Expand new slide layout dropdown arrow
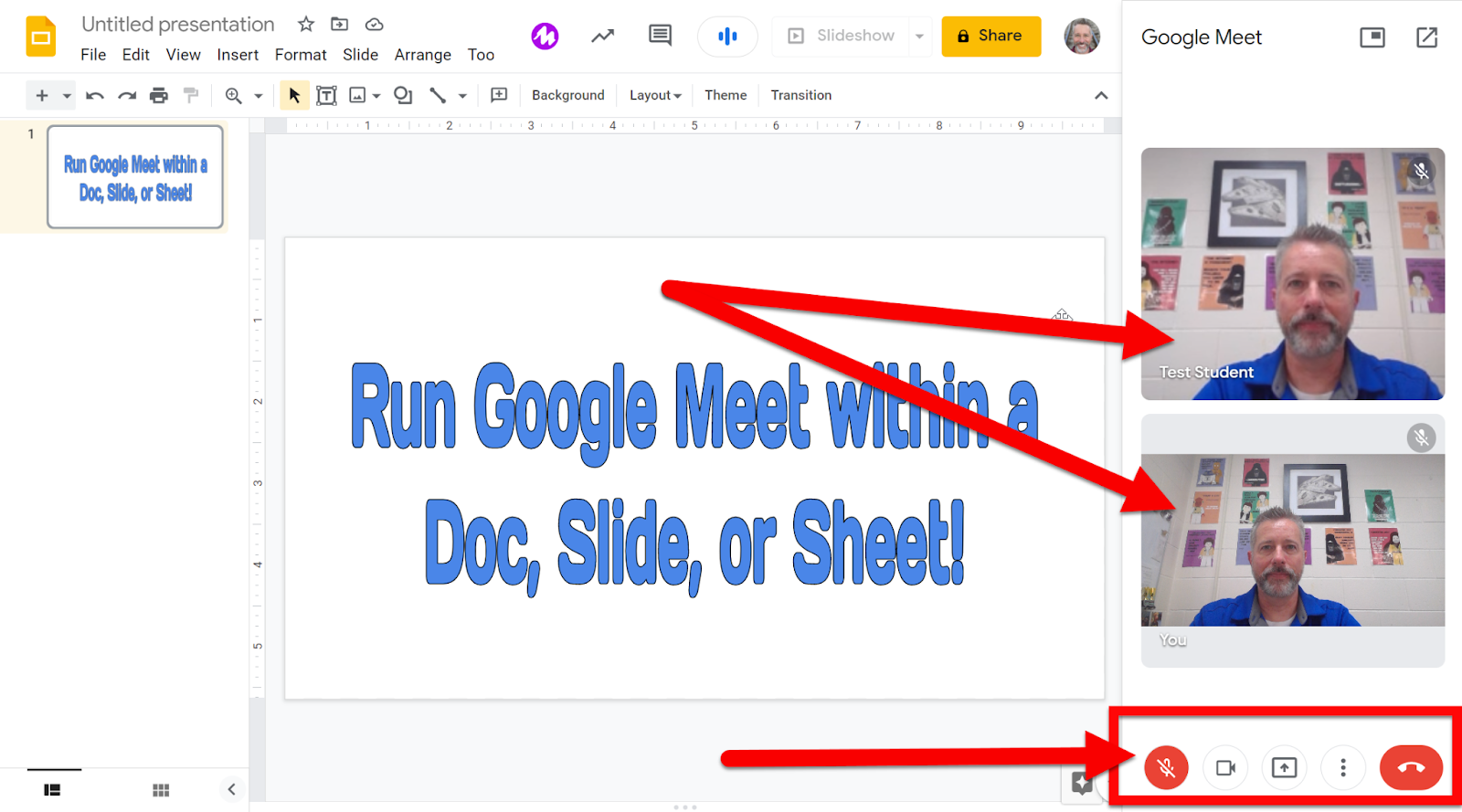Viewport: 1462px width, 812px height. tap(67, 96)
